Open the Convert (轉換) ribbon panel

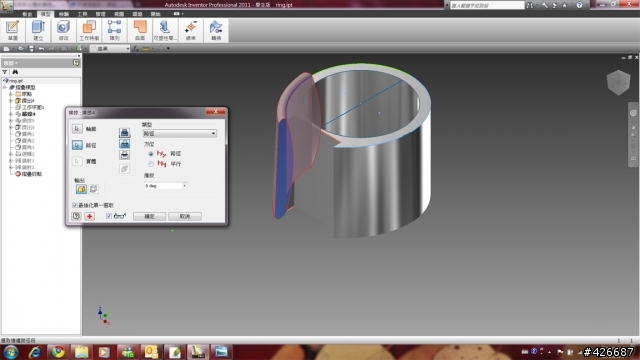[216, 30]
